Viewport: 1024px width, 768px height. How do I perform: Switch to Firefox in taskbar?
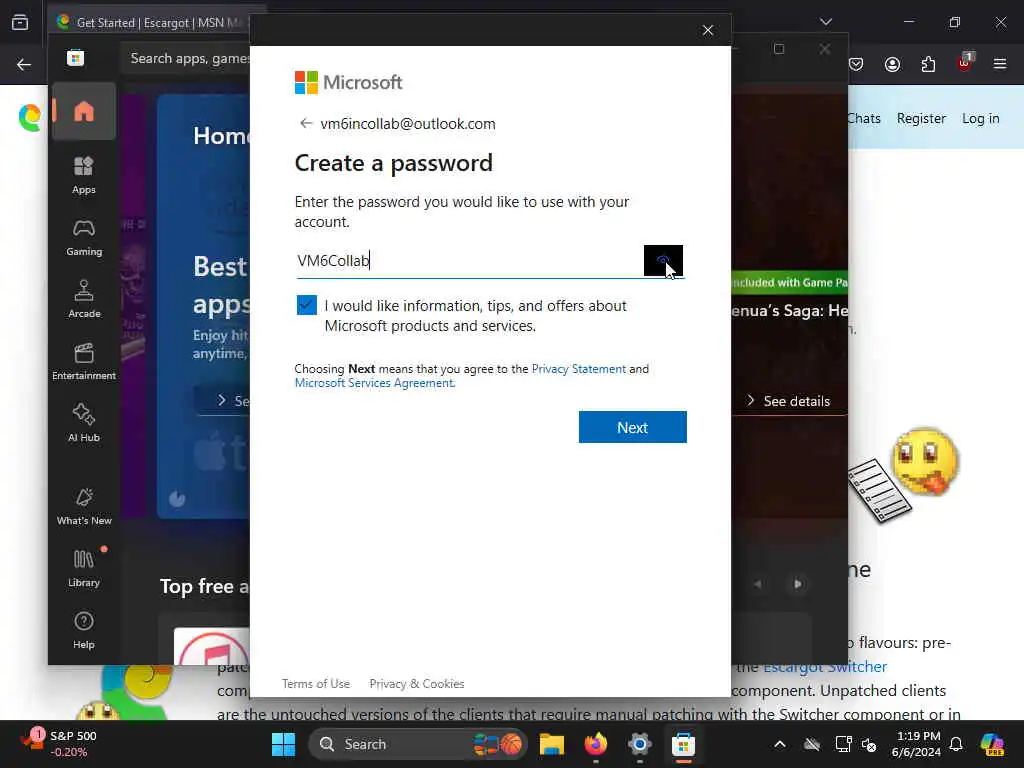596,744
